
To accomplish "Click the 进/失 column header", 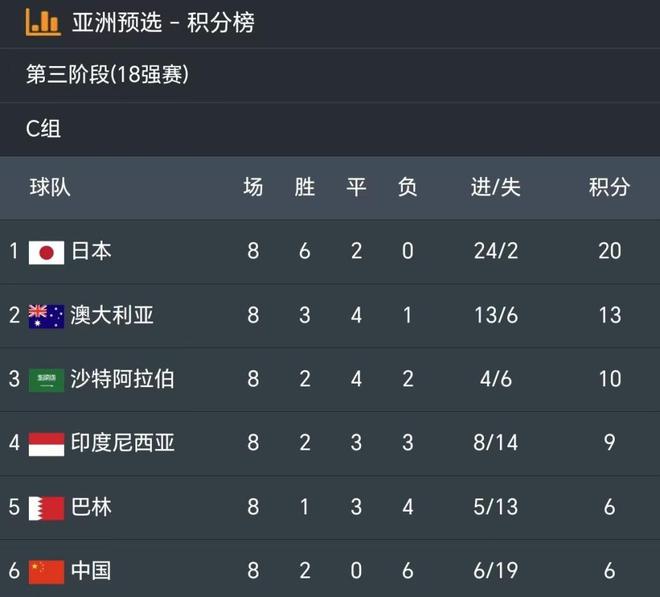I will tap(496, 187).
